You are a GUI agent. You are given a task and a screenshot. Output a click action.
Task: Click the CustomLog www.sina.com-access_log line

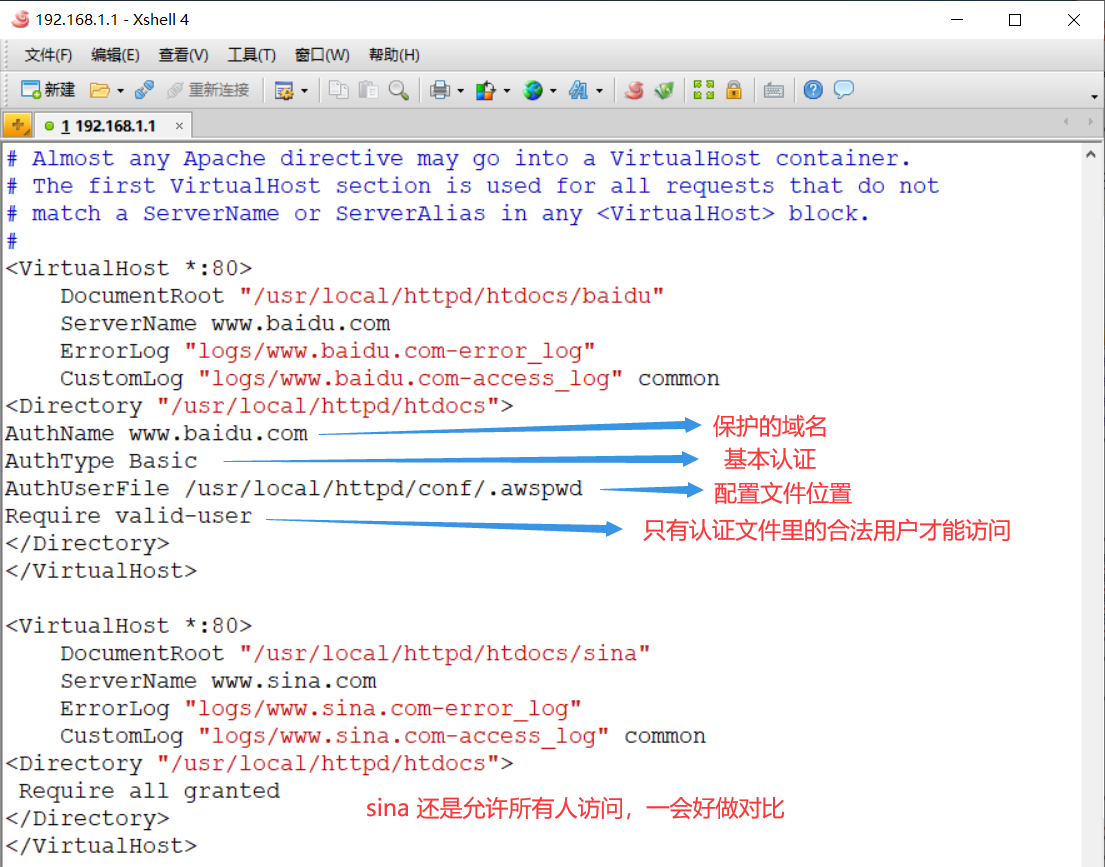[383, 736]
